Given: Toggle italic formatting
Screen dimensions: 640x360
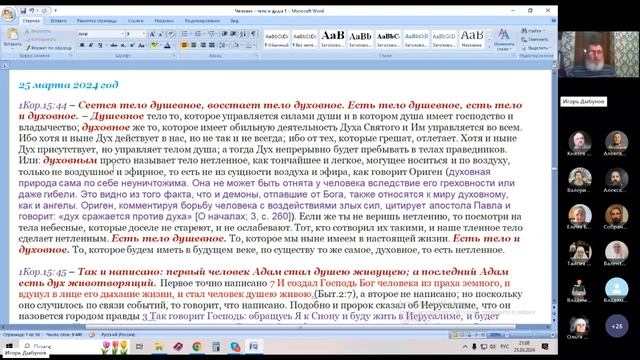Looking at the screenshot, I should coord(91,45).
